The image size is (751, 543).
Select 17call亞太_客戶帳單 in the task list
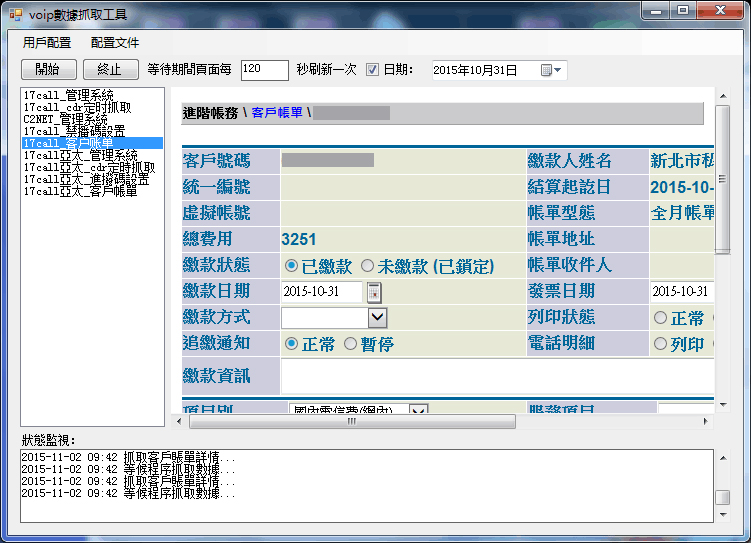click(x=80, y=191)
